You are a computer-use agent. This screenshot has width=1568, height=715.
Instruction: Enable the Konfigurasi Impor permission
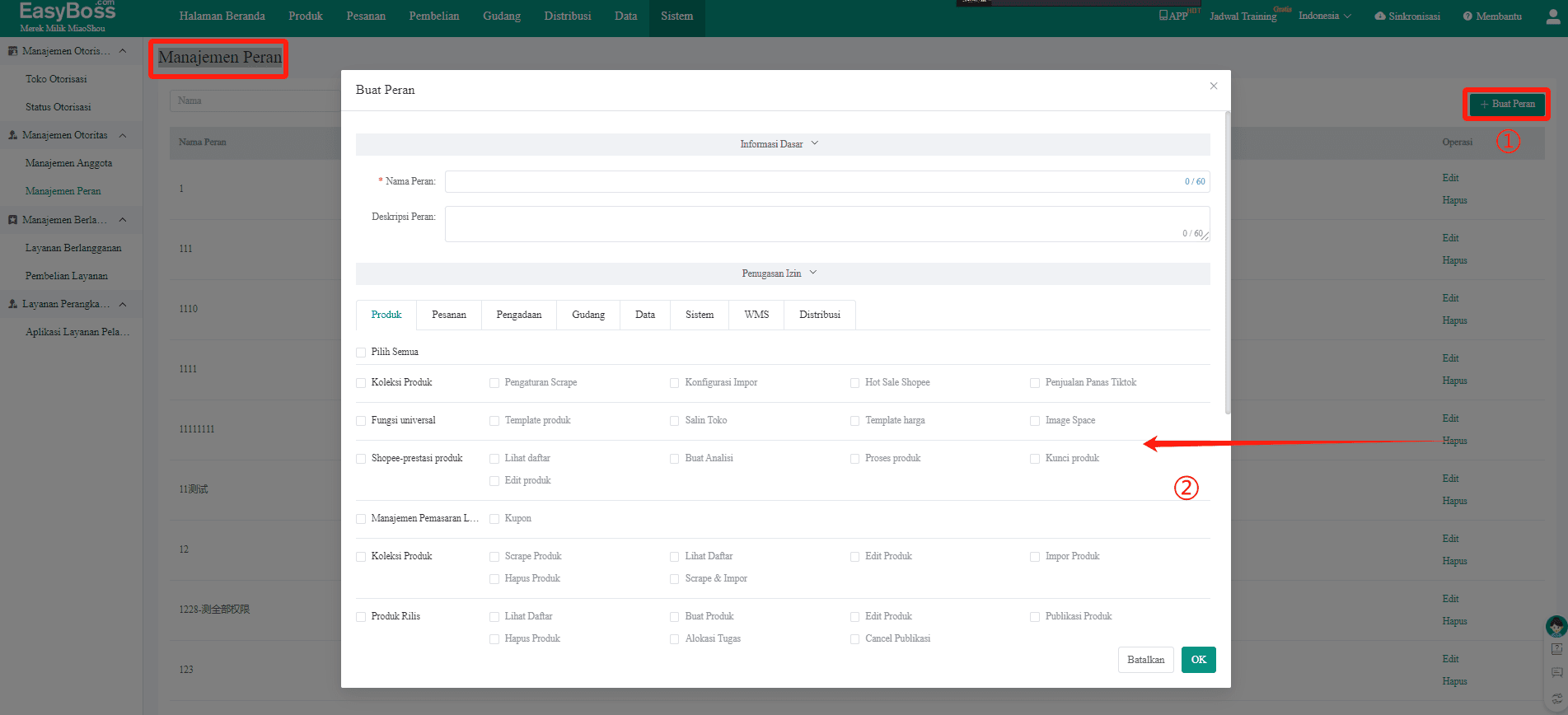click(x=675, y=383)
